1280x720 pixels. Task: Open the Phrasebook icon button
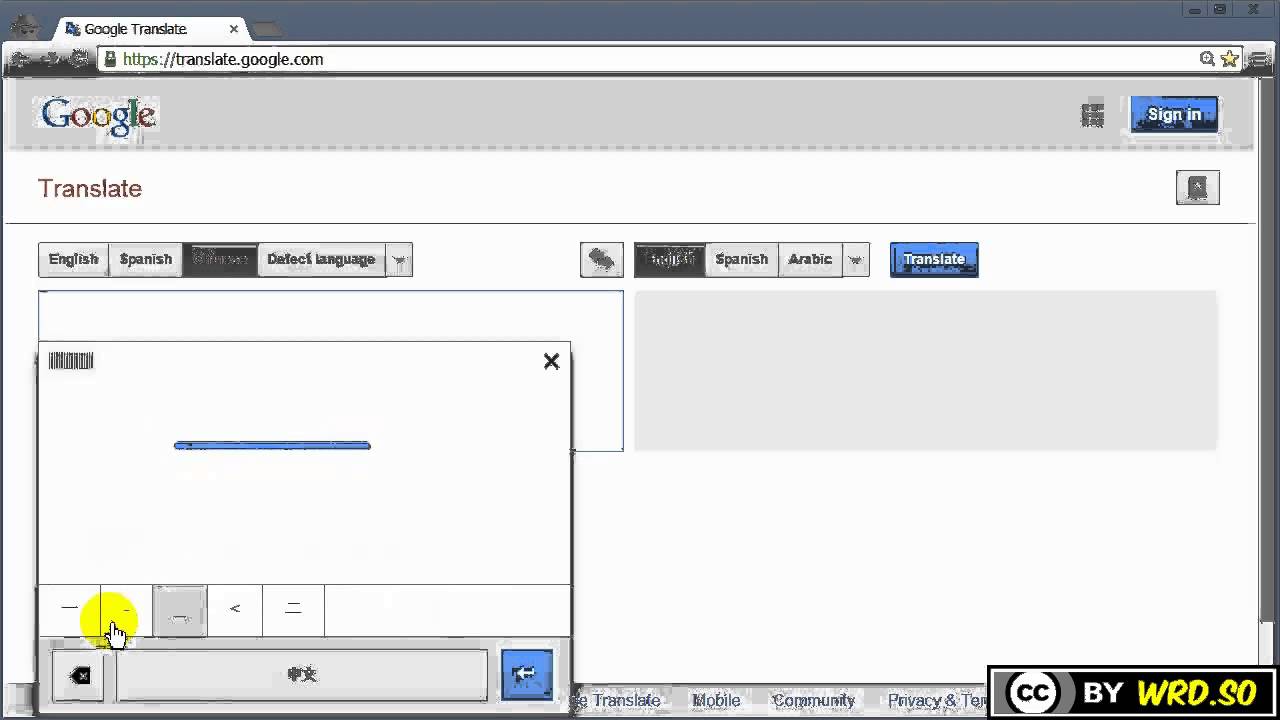click(1197, 188)
